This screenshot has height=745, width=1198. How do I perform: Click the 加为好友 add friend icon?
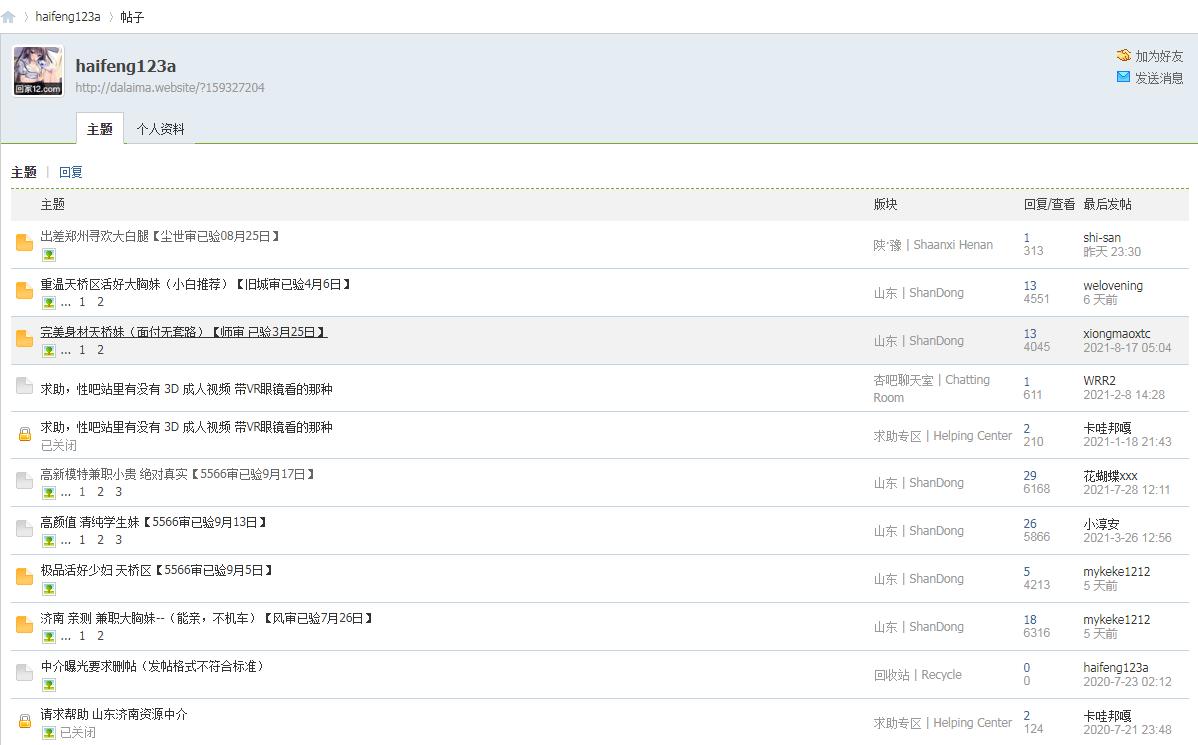1124,56
